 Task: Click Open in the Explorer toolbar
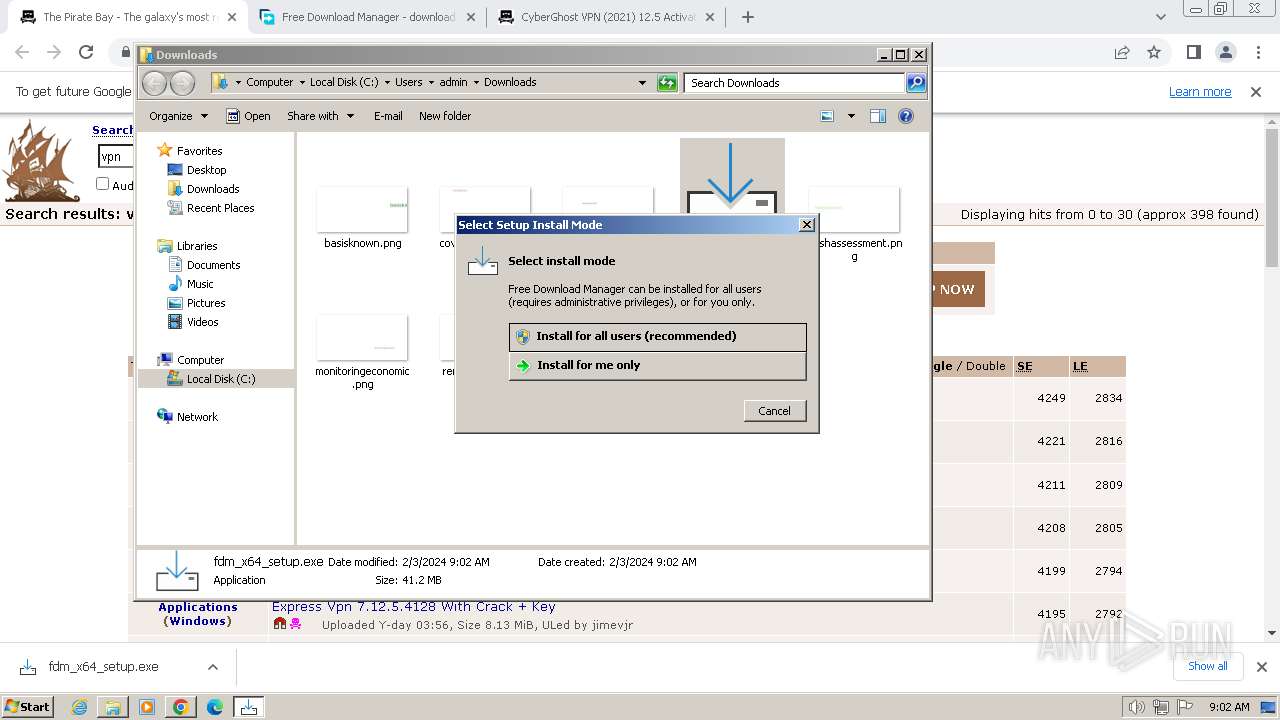[x=248, y=116]
